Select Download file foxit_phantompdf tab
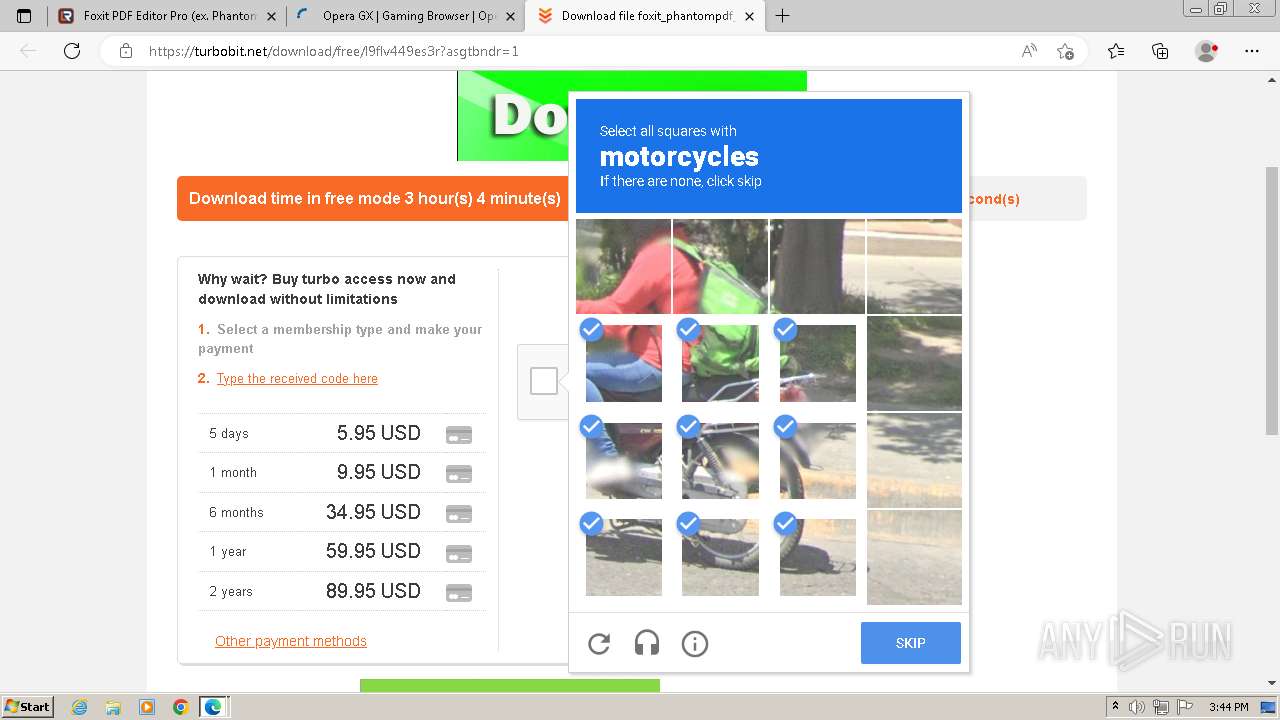The width and height of the screenshot is (1280, 720). tap(647, 16)
